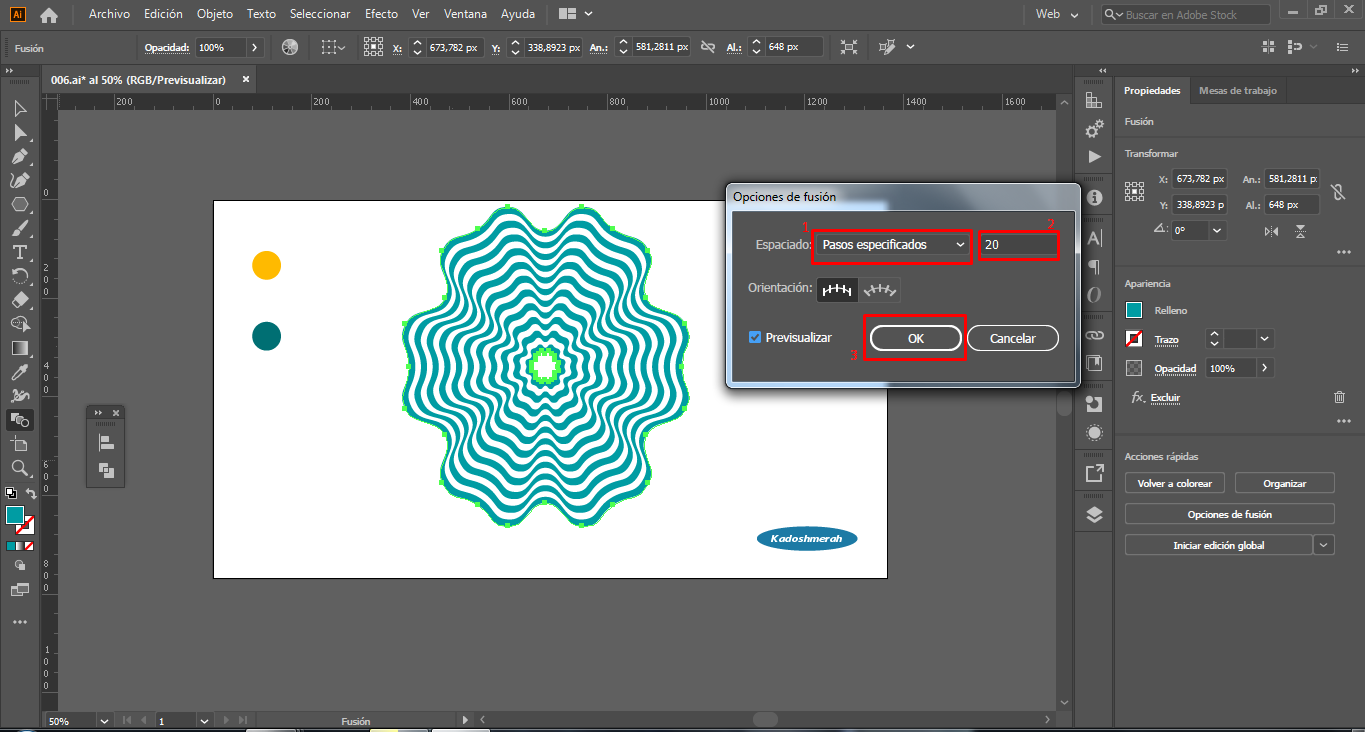
Task: Click the align icon in floating panel
Action: pyautogui.click(x=106, y=443)
